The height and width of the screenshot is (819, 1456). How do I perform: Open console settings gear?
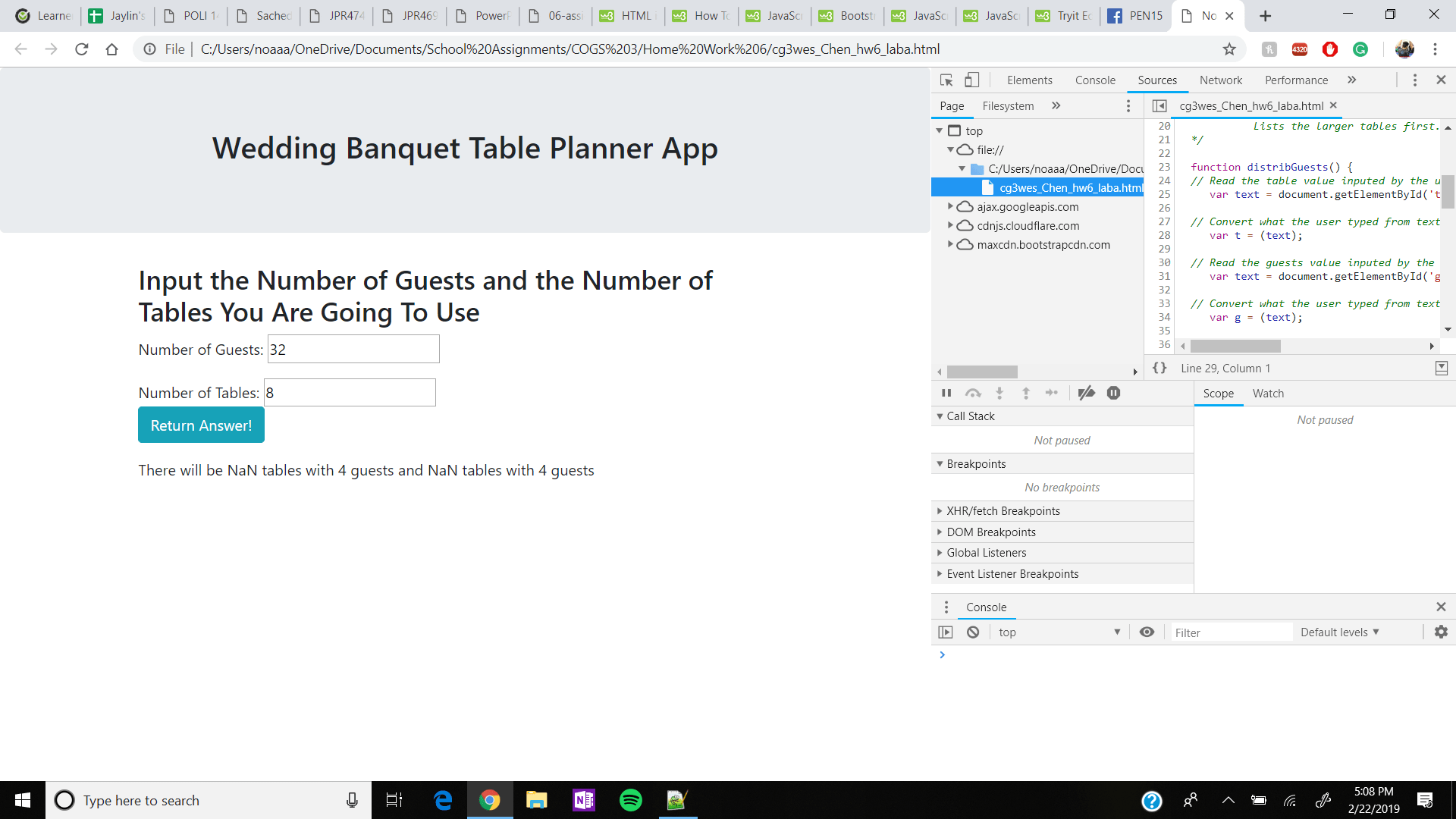pyautogui.click(x=1441, y=632)
